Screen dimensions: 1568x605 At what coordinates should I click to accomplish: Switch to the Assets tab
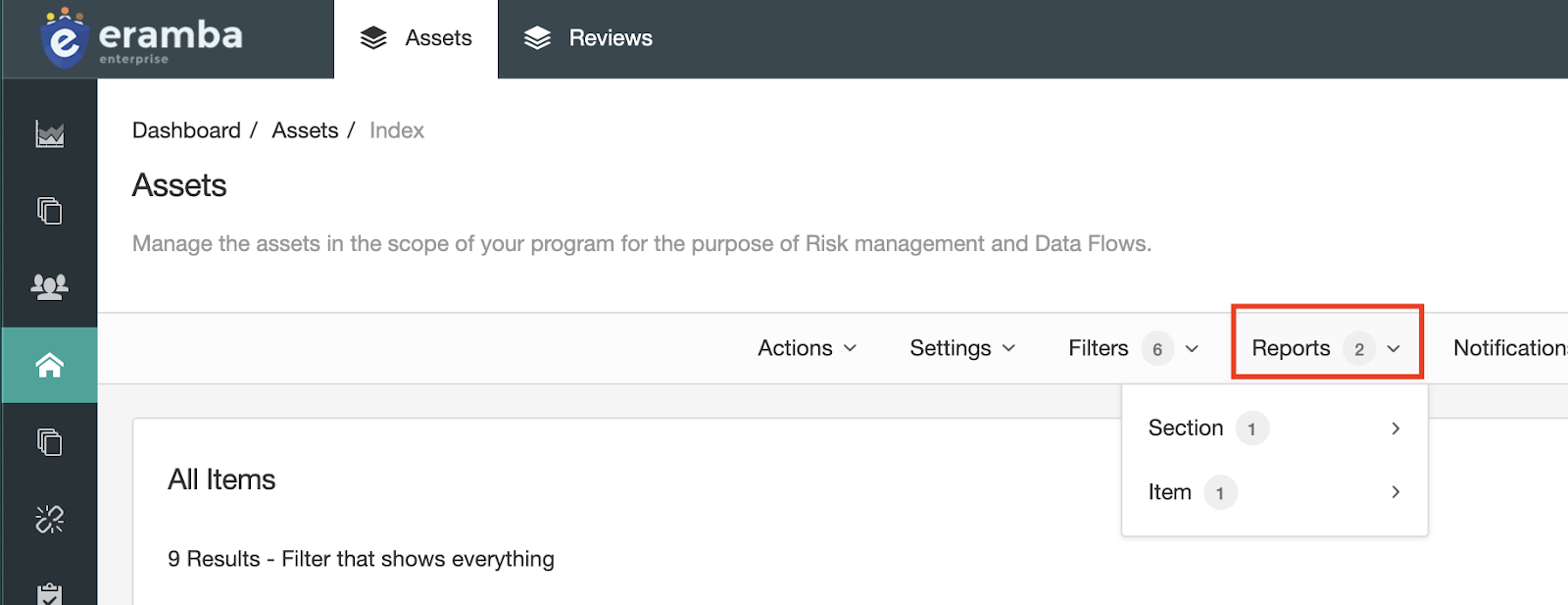(416, 39)
